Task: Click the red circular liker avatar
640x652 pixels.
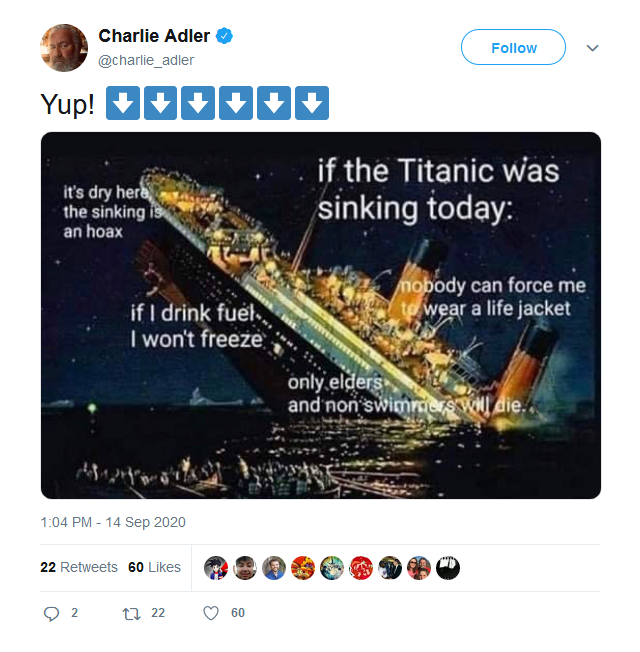Action: tap(361, 568)
